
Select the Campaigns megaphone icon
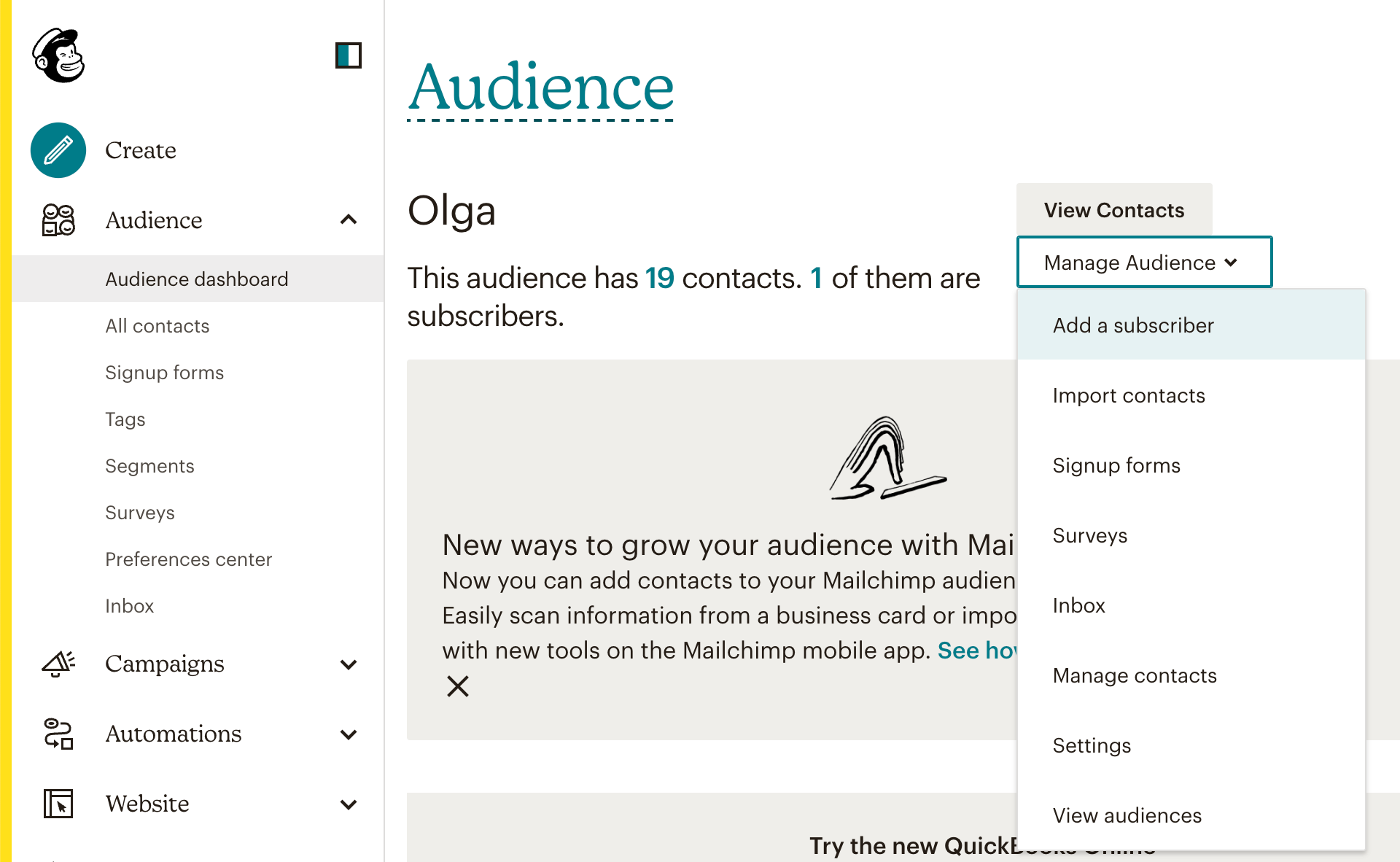(58, 664)
